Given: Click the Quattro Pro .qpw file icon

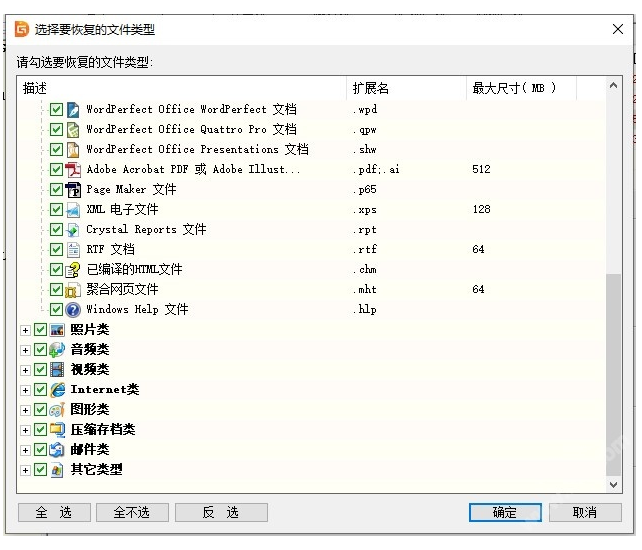Looking at the screenshot, I should pos(73,129).
